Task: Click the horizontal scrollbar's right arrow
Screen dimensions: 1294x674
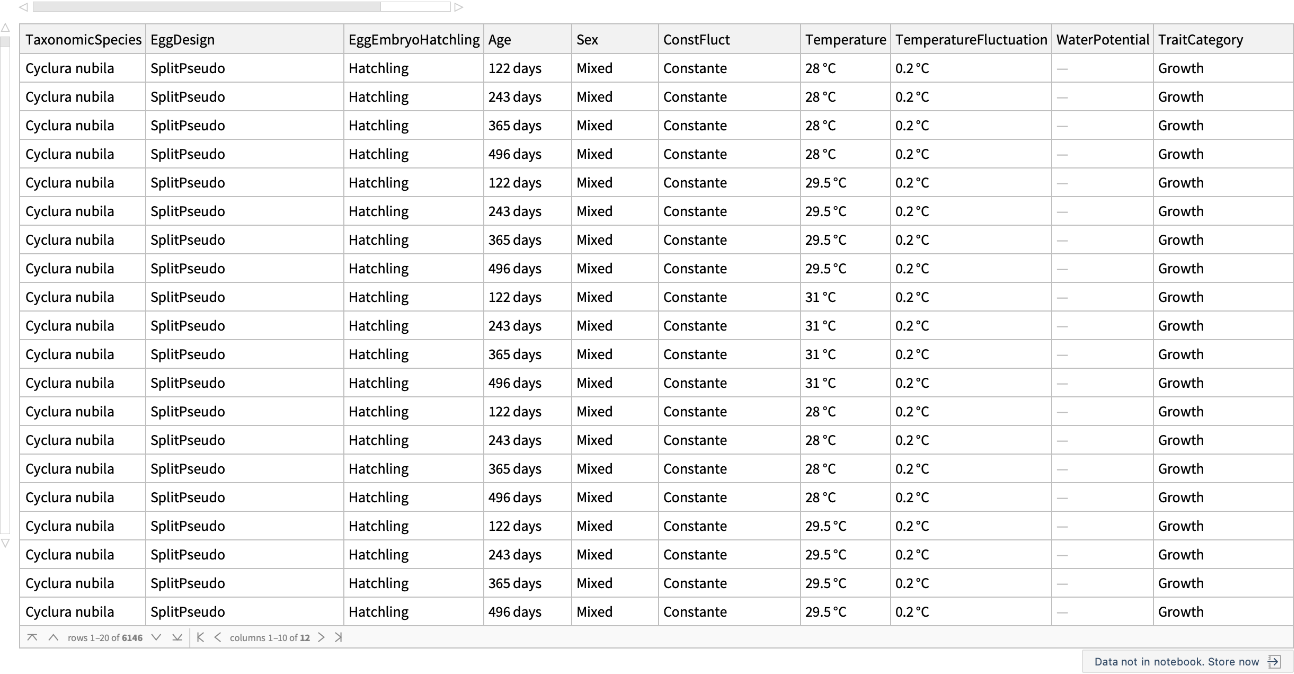Action: pos(459,7)
